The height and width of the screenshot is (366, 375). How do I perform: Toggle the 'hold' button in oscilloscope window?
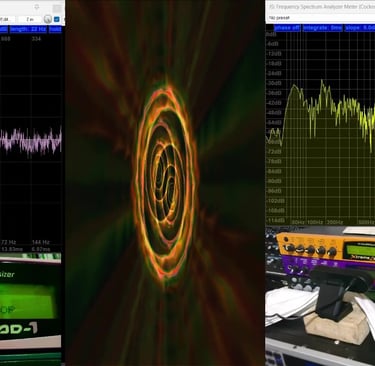coord(55,29)
